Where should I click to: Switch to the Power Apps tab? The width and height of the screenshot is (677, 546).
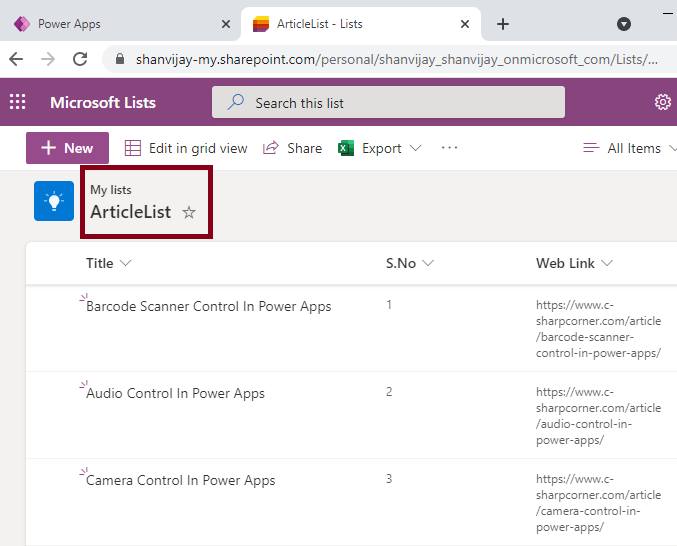(120, 24)
